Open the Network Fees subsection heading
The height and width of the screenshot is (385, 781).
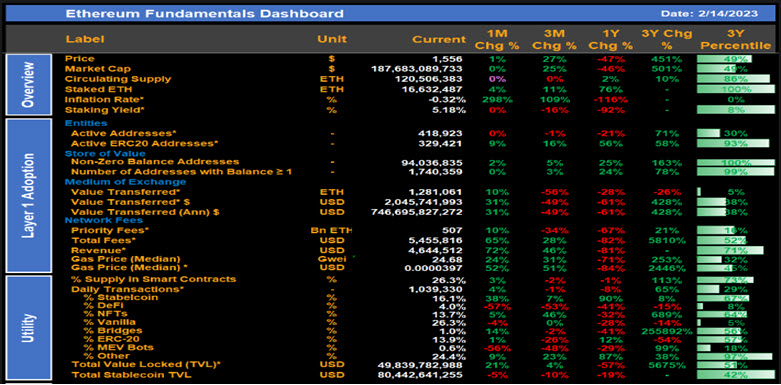click(x=104, y=220)
